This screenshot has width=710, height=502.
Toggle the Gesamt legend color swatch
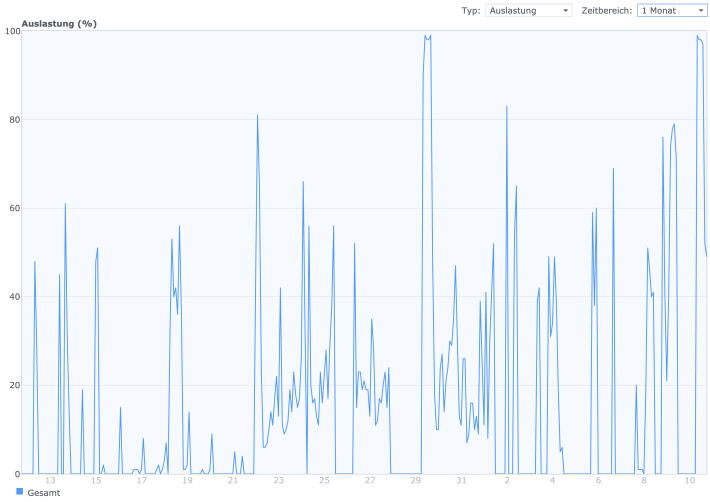click(x=19, y=492)
